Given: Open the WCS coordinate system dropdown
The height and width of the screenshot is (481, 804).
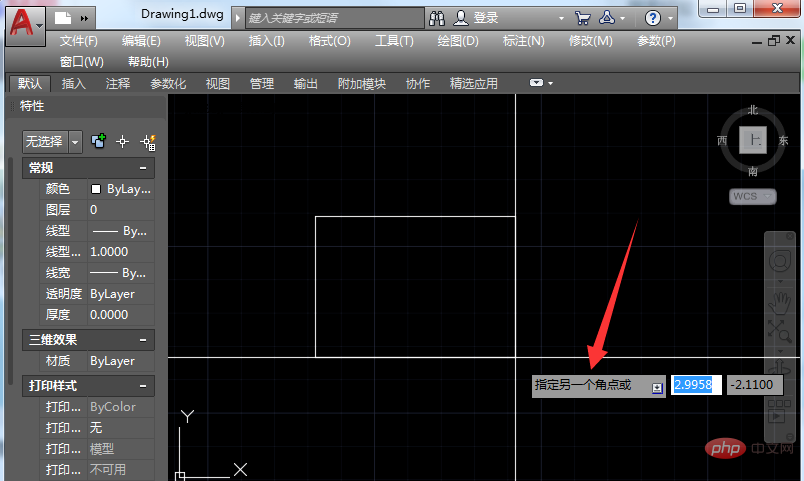Looking at the screenshot, I should point(753,196).
